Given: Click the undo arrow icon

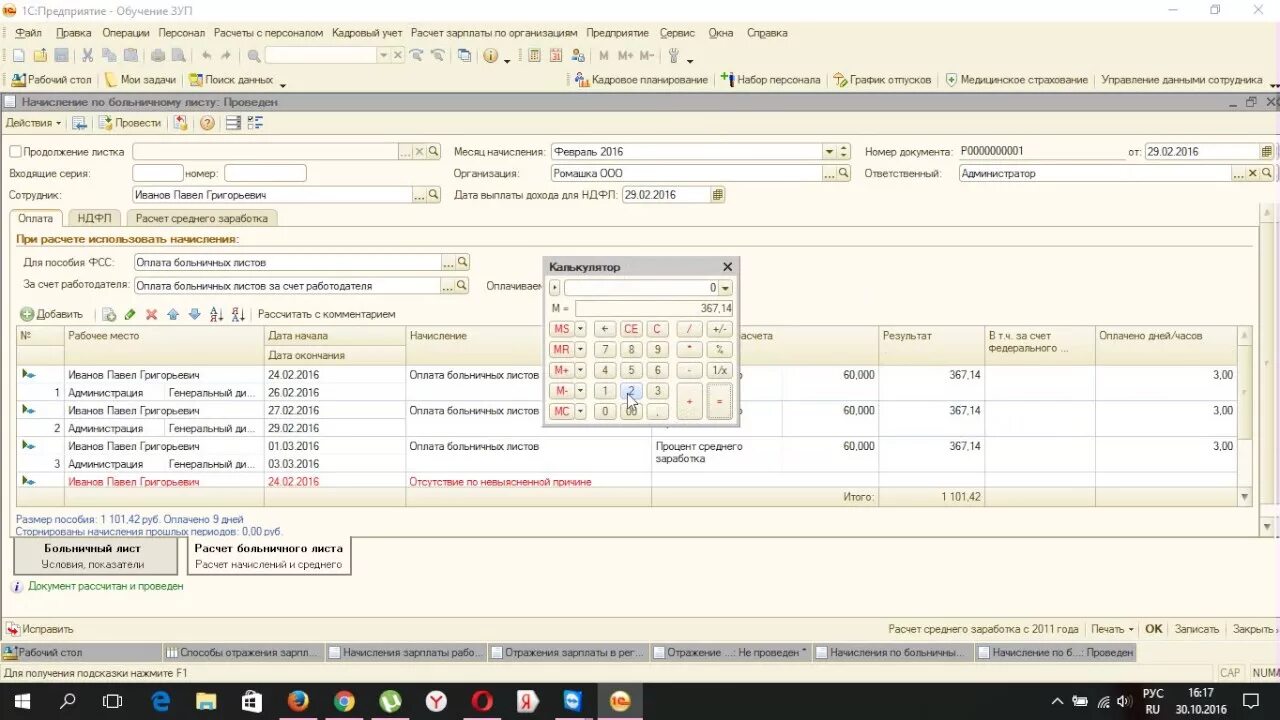Looking at the screenshot, I should (x=206, y=56).
